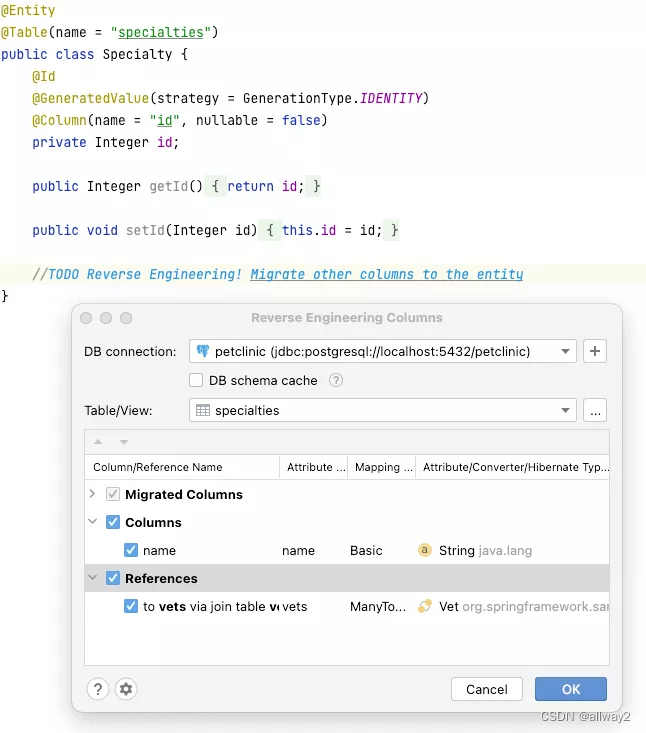Click the Migrate other columns link
This screenshot has width=646, height=733.
tap(386, 274)
